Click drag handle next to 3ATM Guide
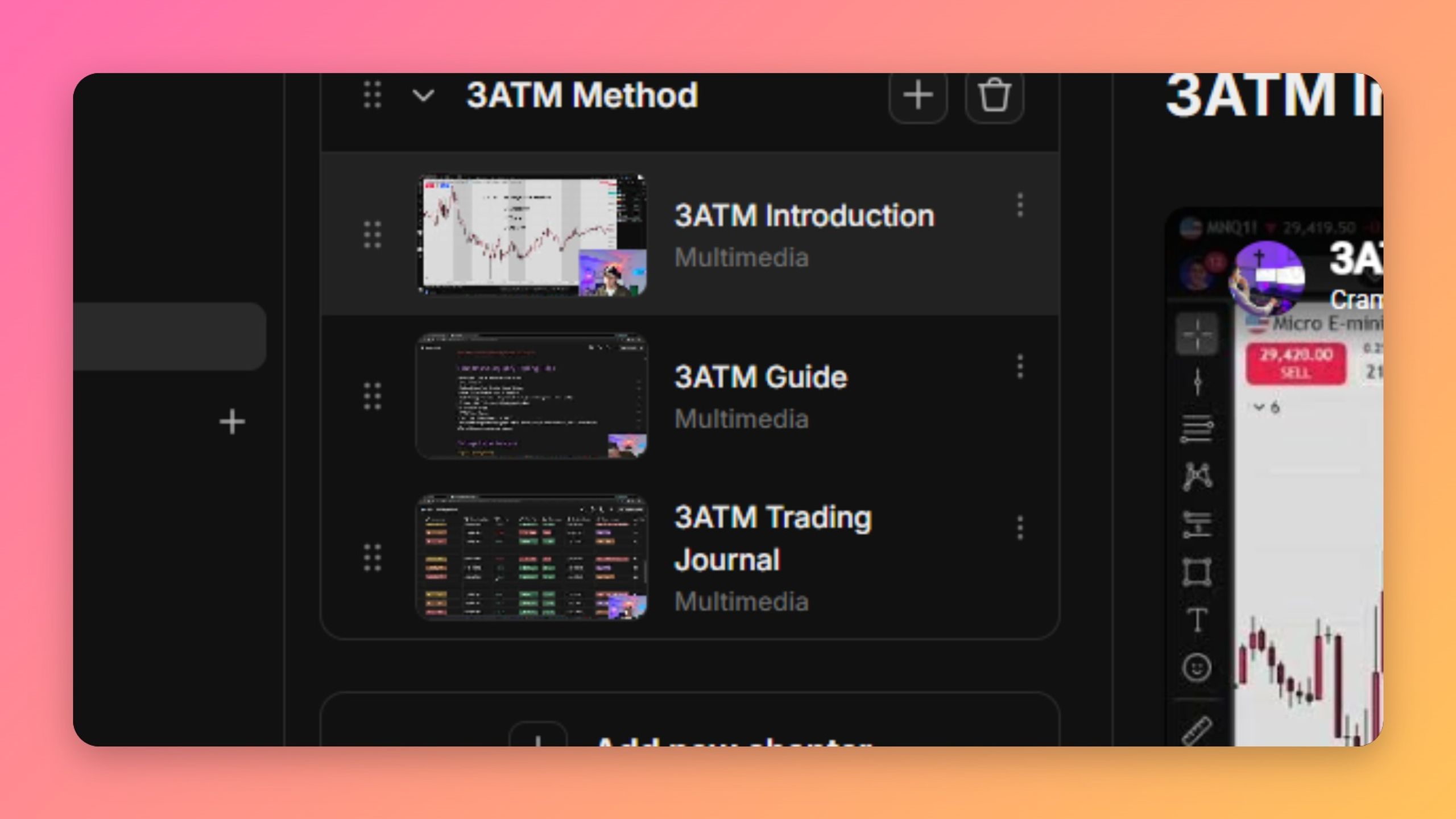Screen dimensions: 1456x819 (x=373, y=396)
